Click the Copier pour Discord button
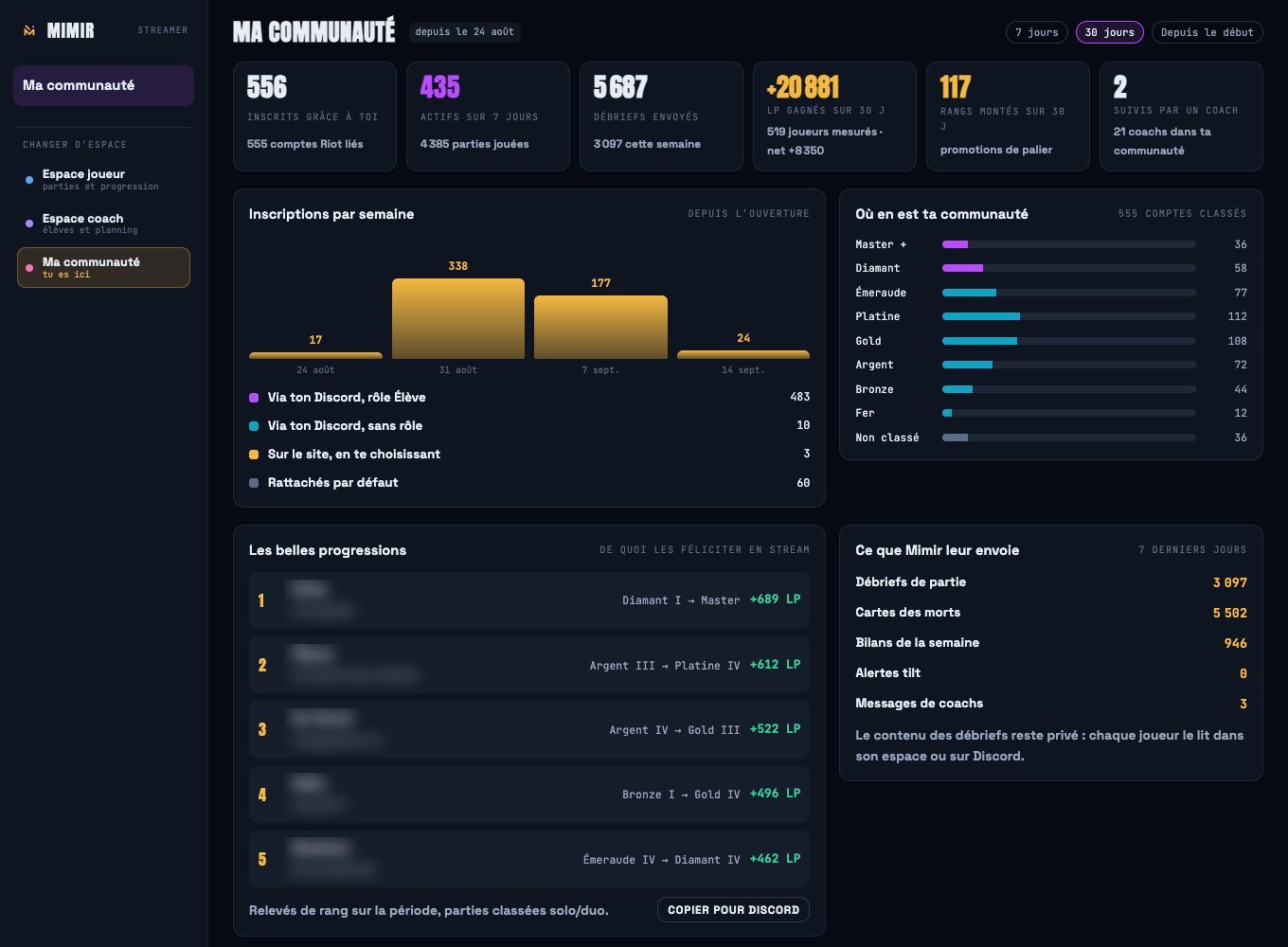This screenshot has height=947, width=1288. 733,910
